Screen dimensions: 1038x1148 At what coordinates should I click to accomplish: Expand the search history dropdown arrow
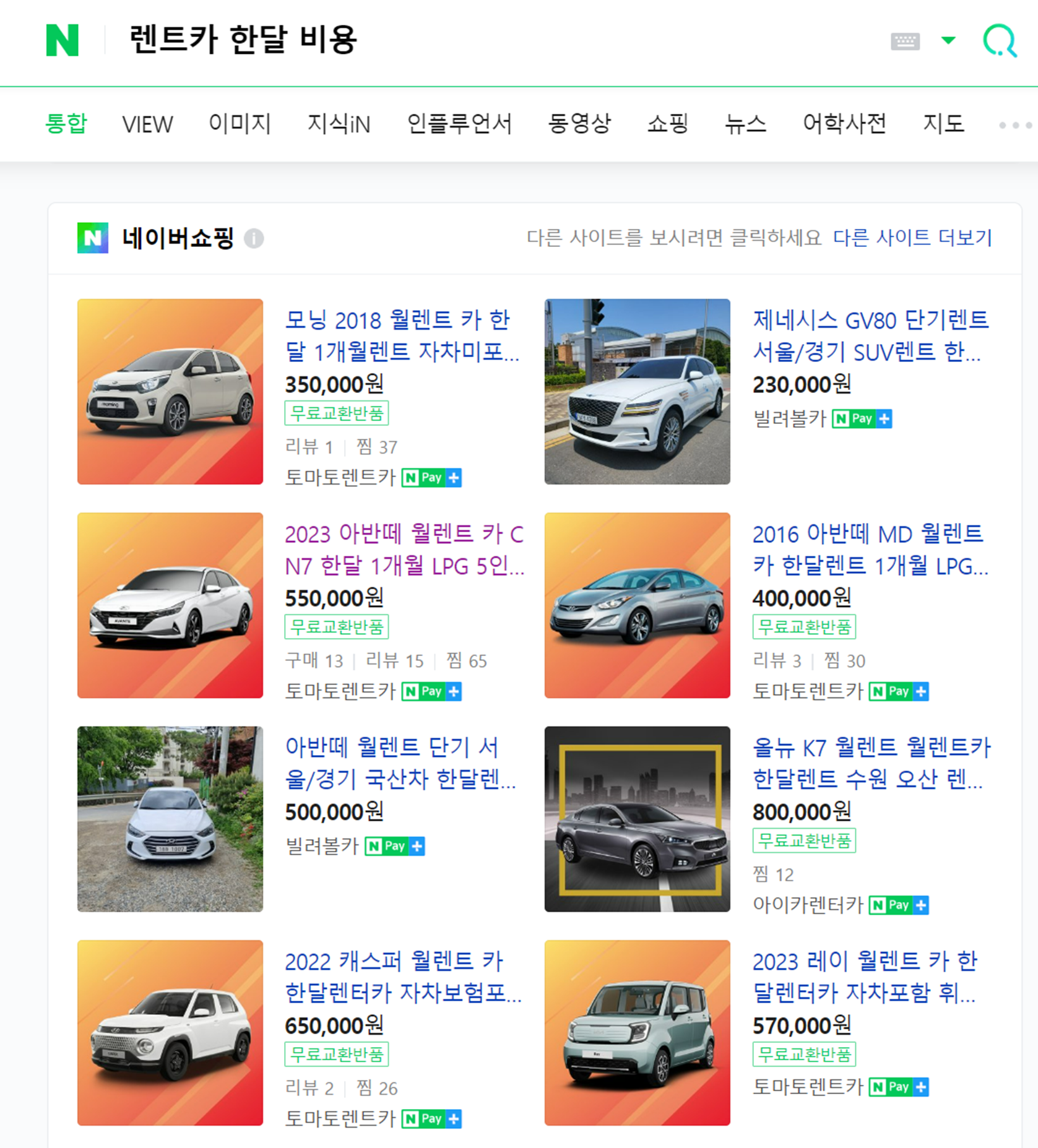pyautogui.click(x=948, y=41)
